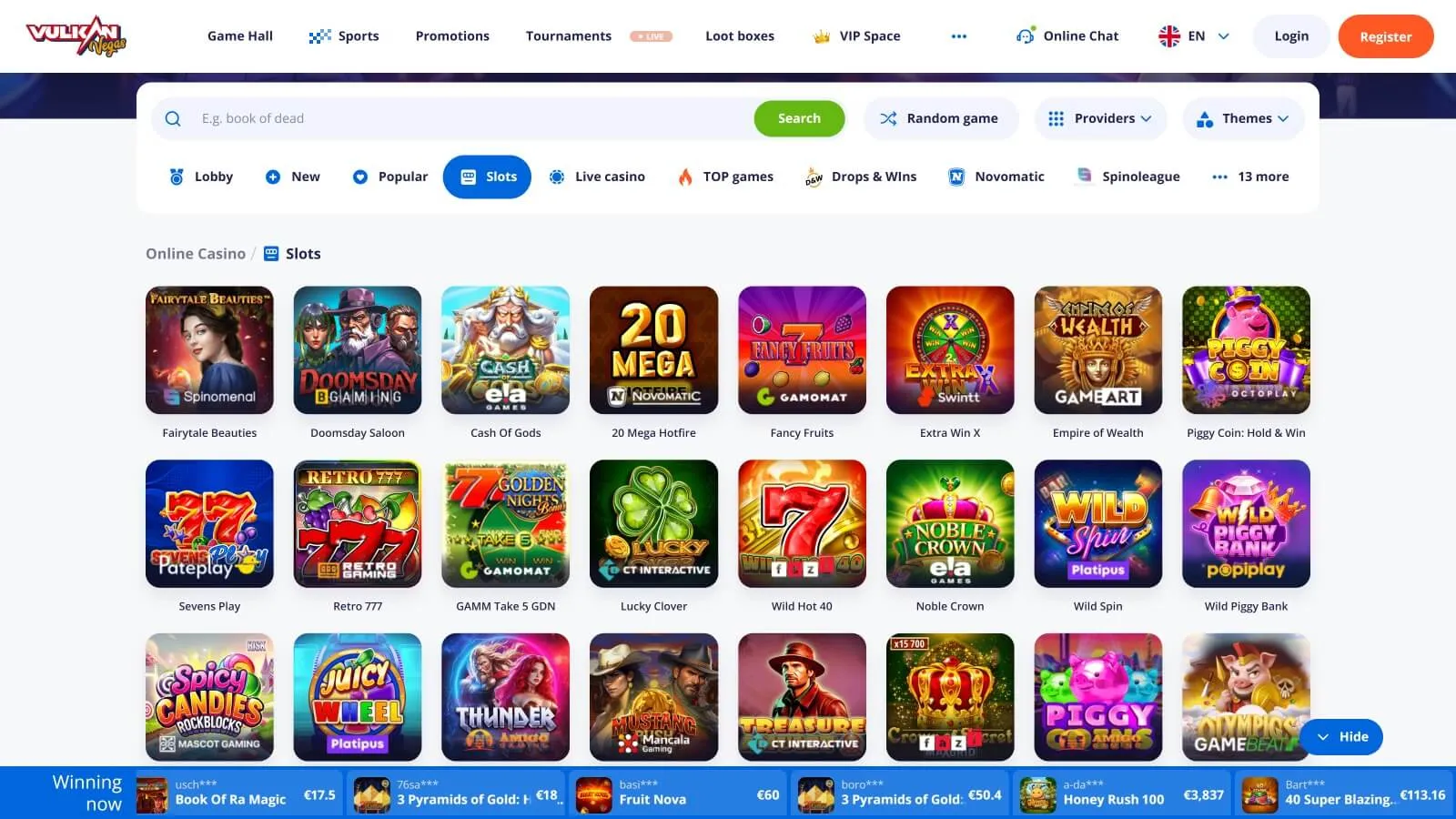Hide the winning now bar
Viewport: 1456px width, 819px height.
(1342, 737)
